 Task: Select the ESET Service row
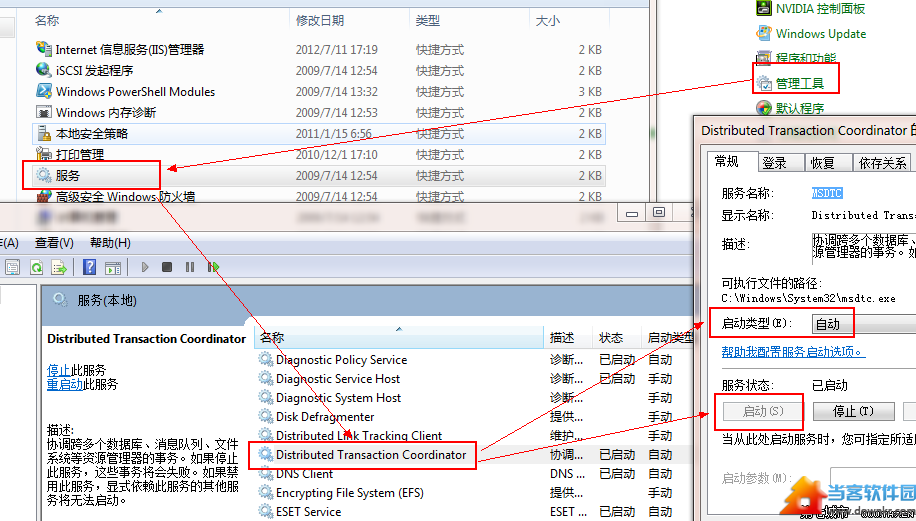point(476,512)
